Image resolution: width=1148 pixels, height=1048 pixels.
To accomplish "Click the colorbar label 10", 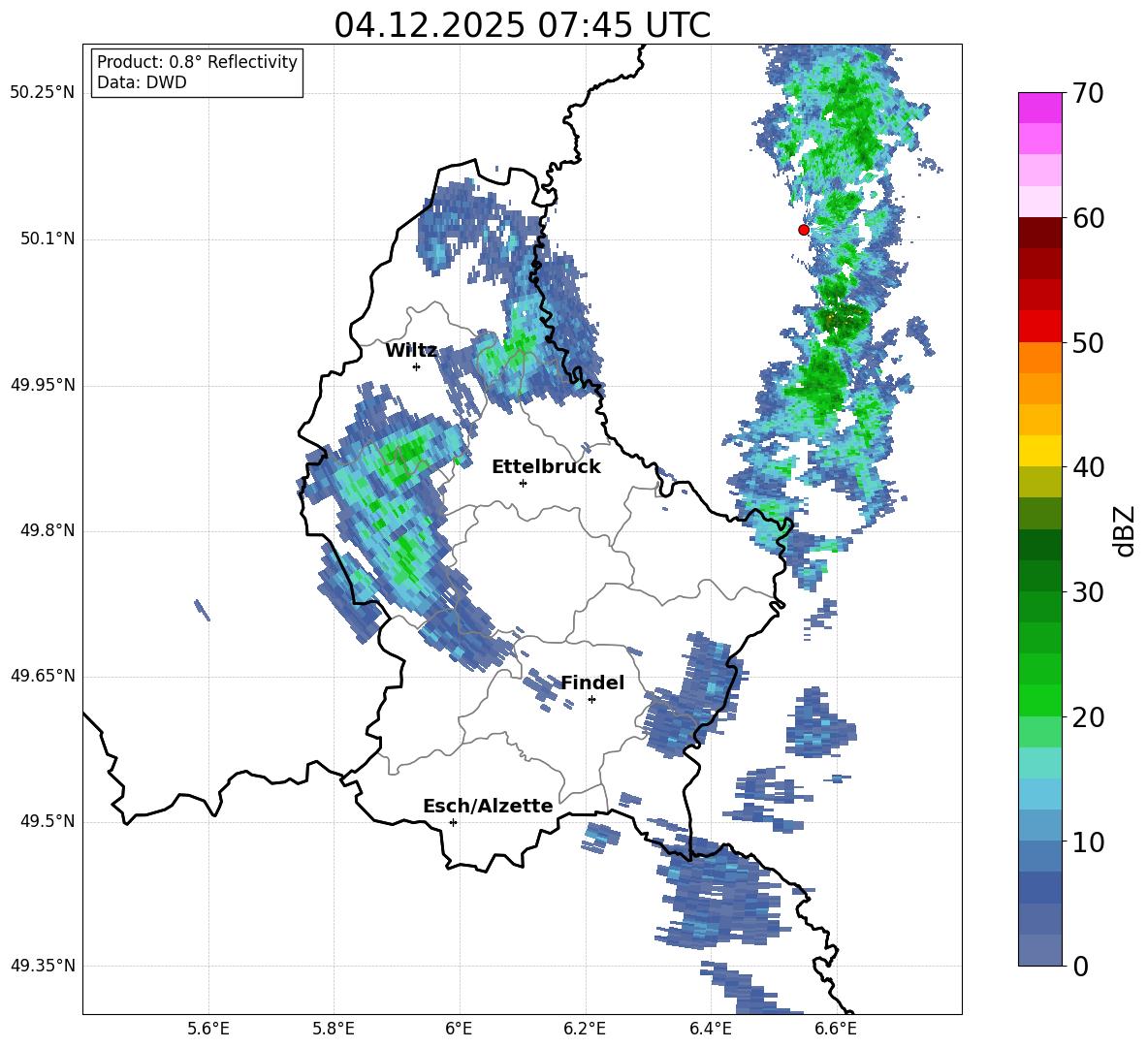I will pos(1088,842).
